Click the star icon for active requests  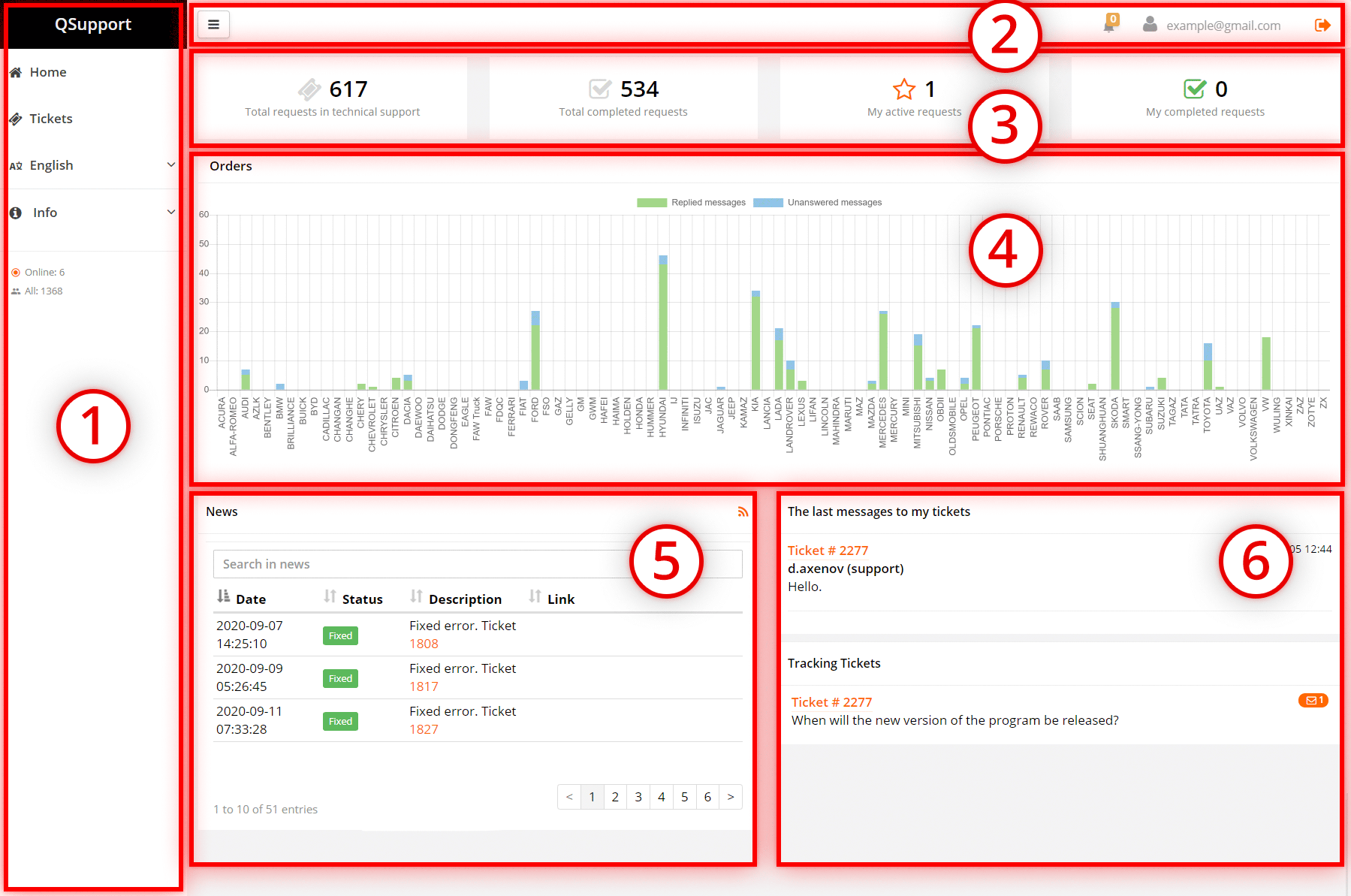pos(904,89)
